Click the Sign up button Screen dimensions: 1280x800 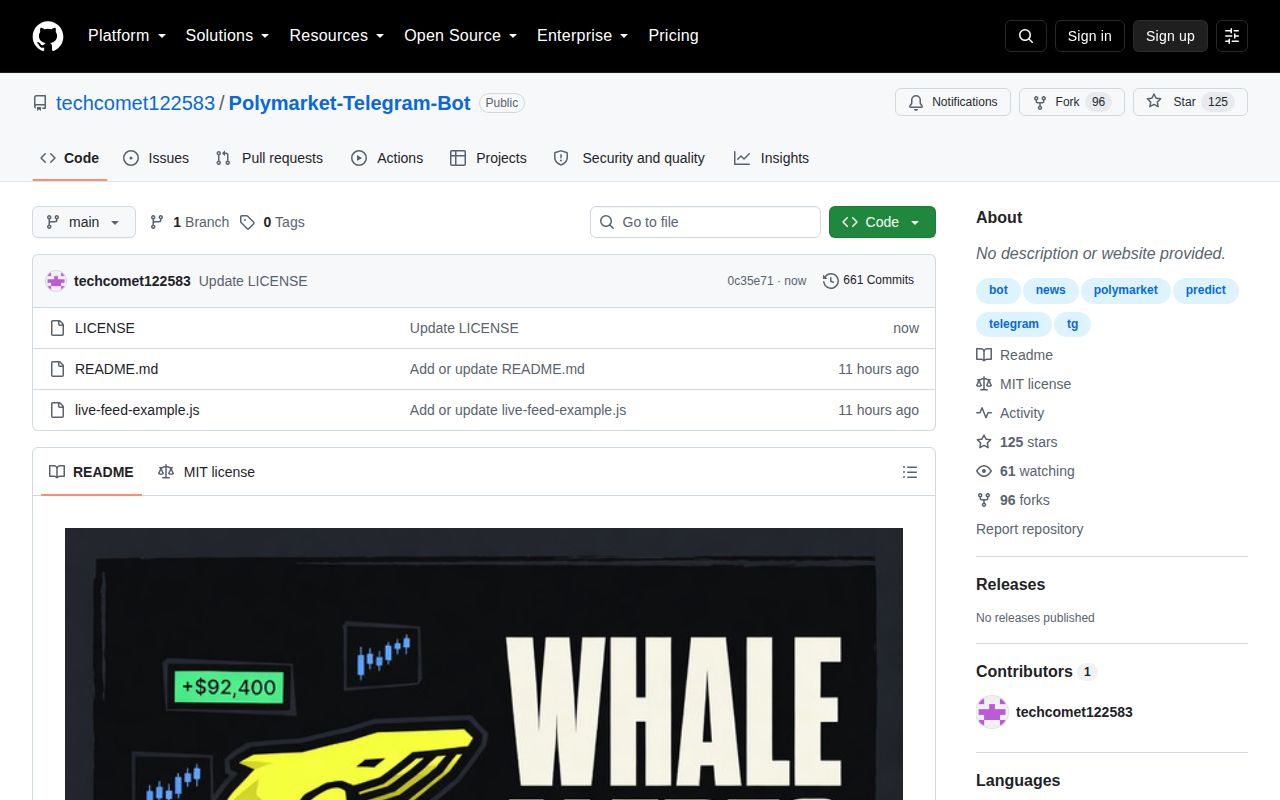(x=1170, y=36)
